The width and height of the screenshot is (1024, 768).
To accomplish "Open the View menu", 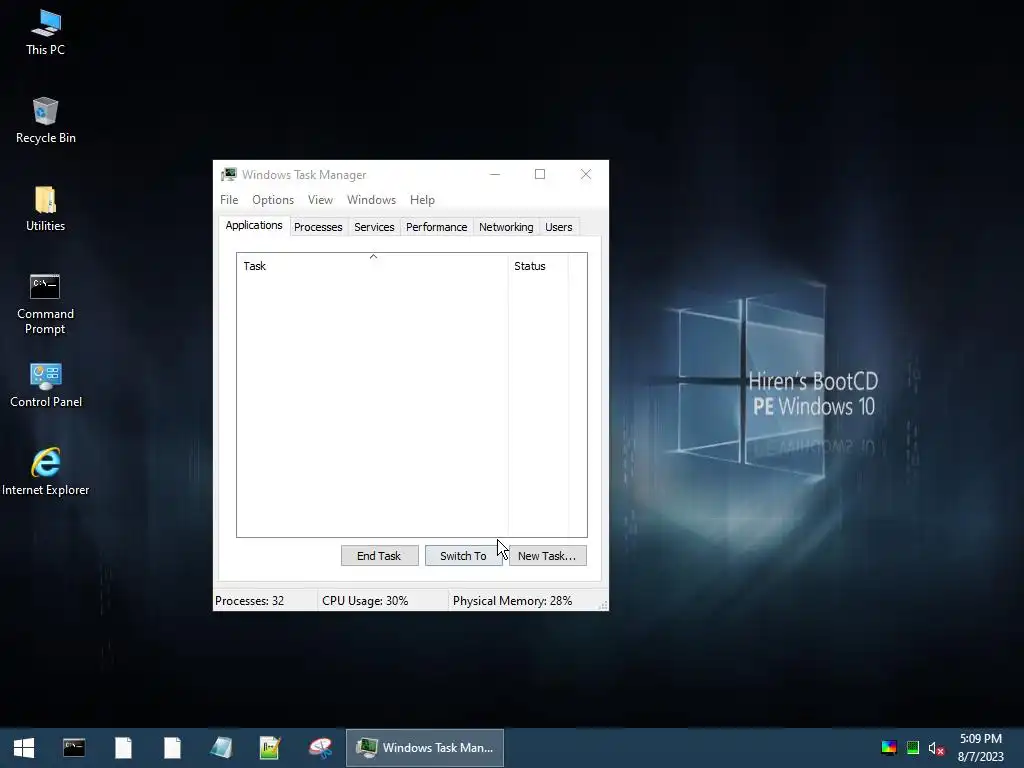I will (320, 200).
